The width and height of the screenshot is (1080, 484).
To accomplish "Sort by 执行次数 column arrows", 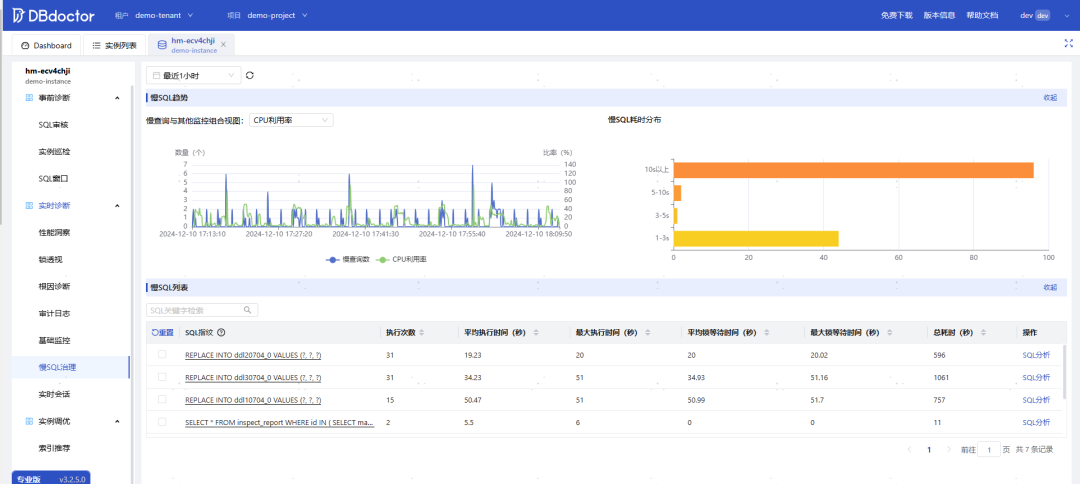I will click(422, 333).
